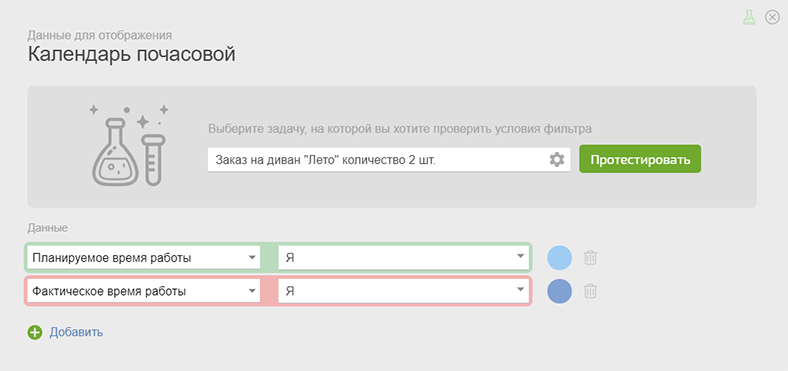Click the green plus icon

[x=35, y=332]
